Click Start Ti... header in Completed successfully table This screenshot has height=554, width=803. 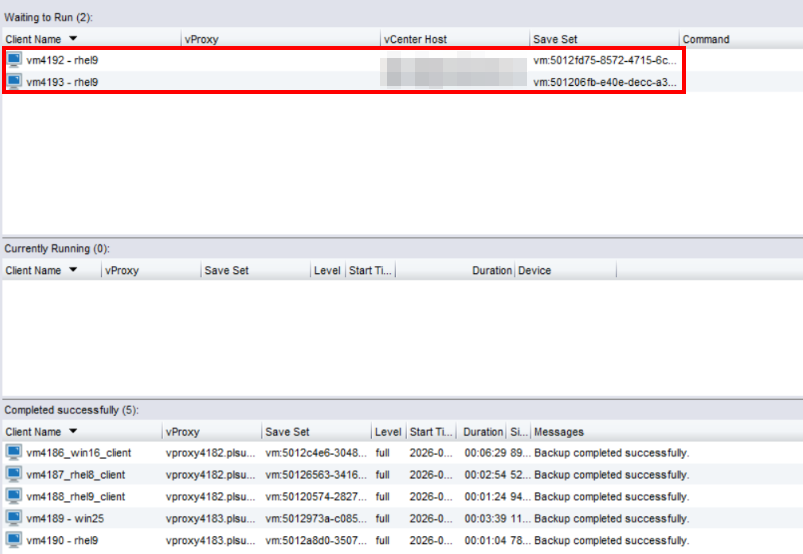click(431, 432)
